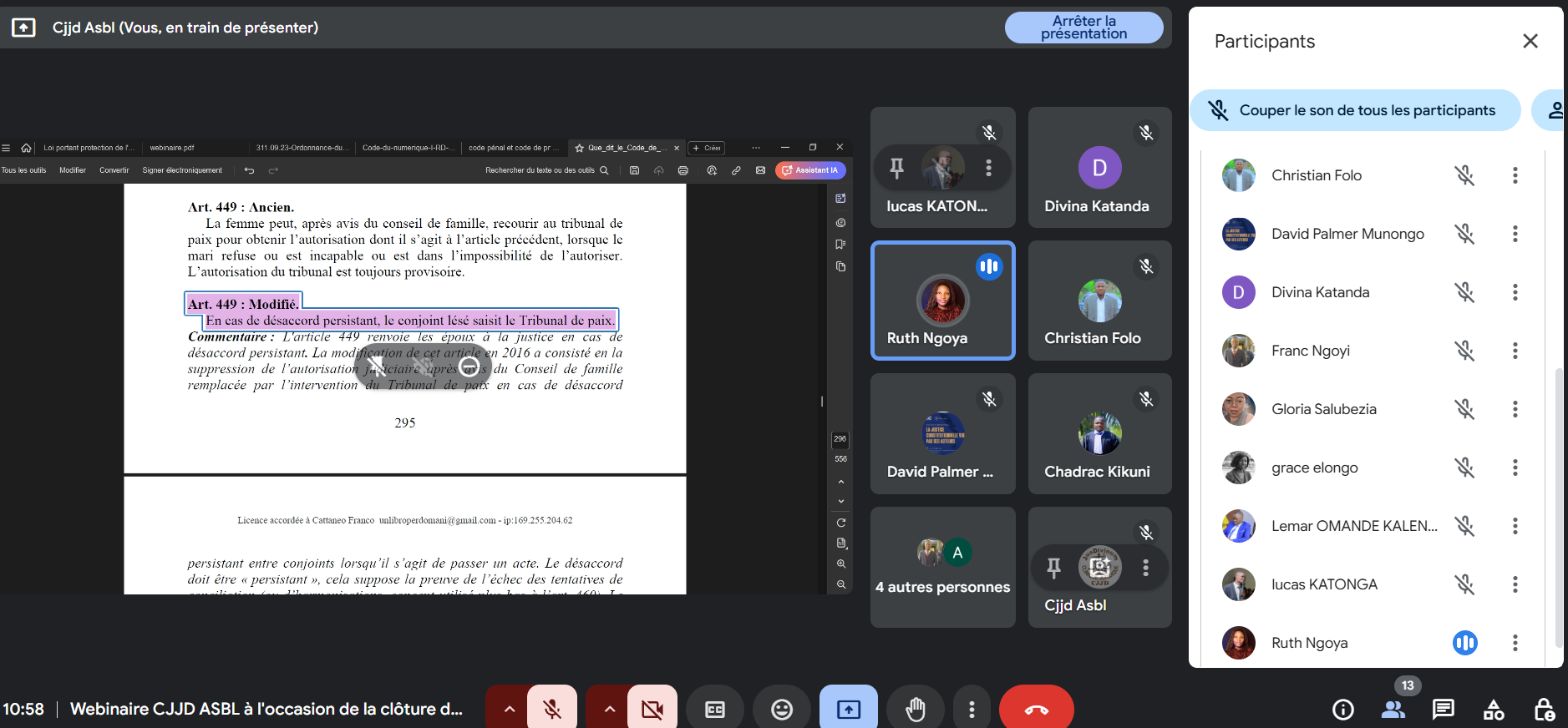Viewport: 1568px width, 728px height.
Task: Open the meeting details info icon
Action: pos(1342,710)
